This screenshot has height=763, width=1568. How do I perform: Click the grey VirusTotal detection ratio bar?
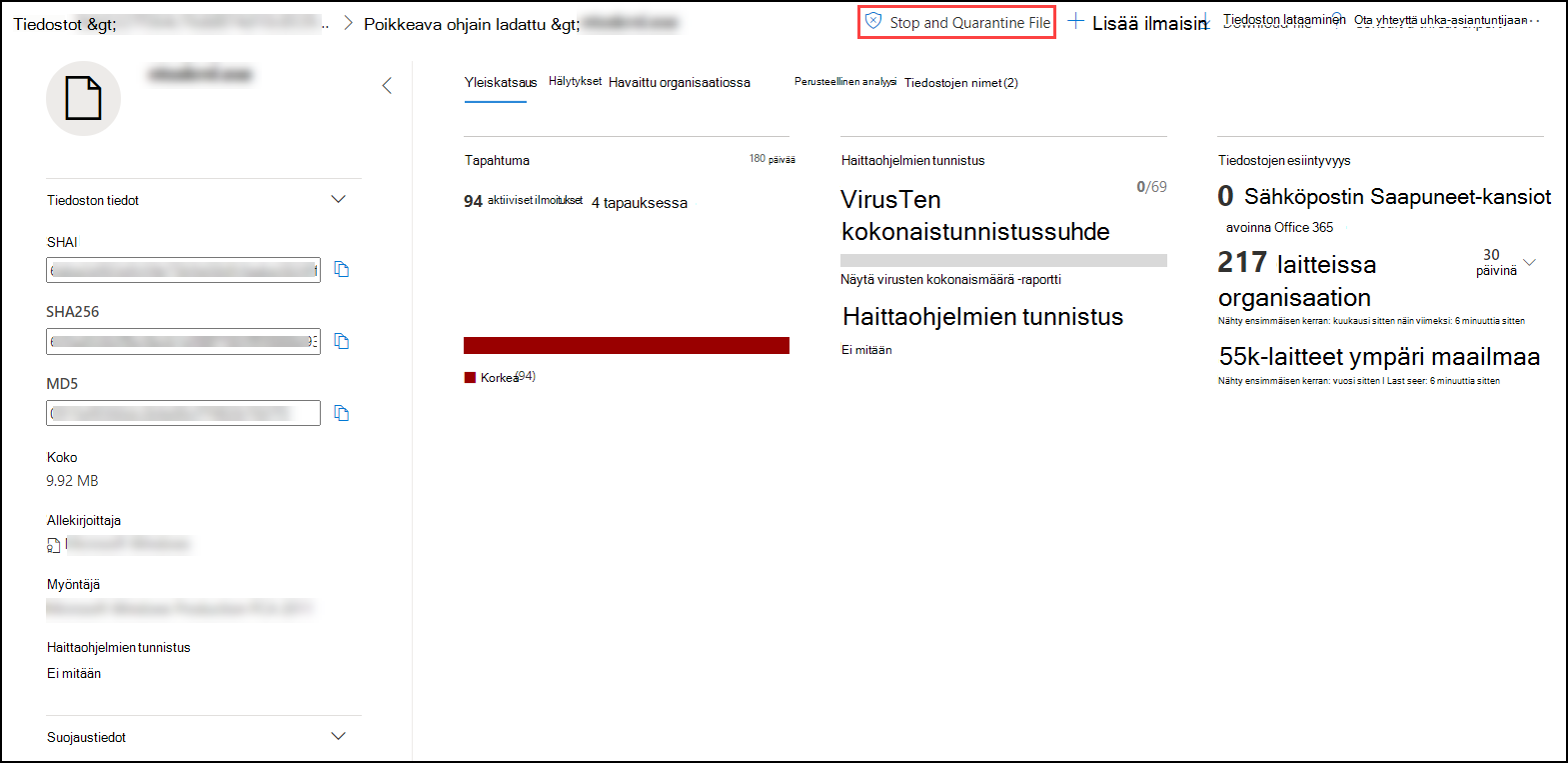pyautogui.click(x=1003, y=260)
